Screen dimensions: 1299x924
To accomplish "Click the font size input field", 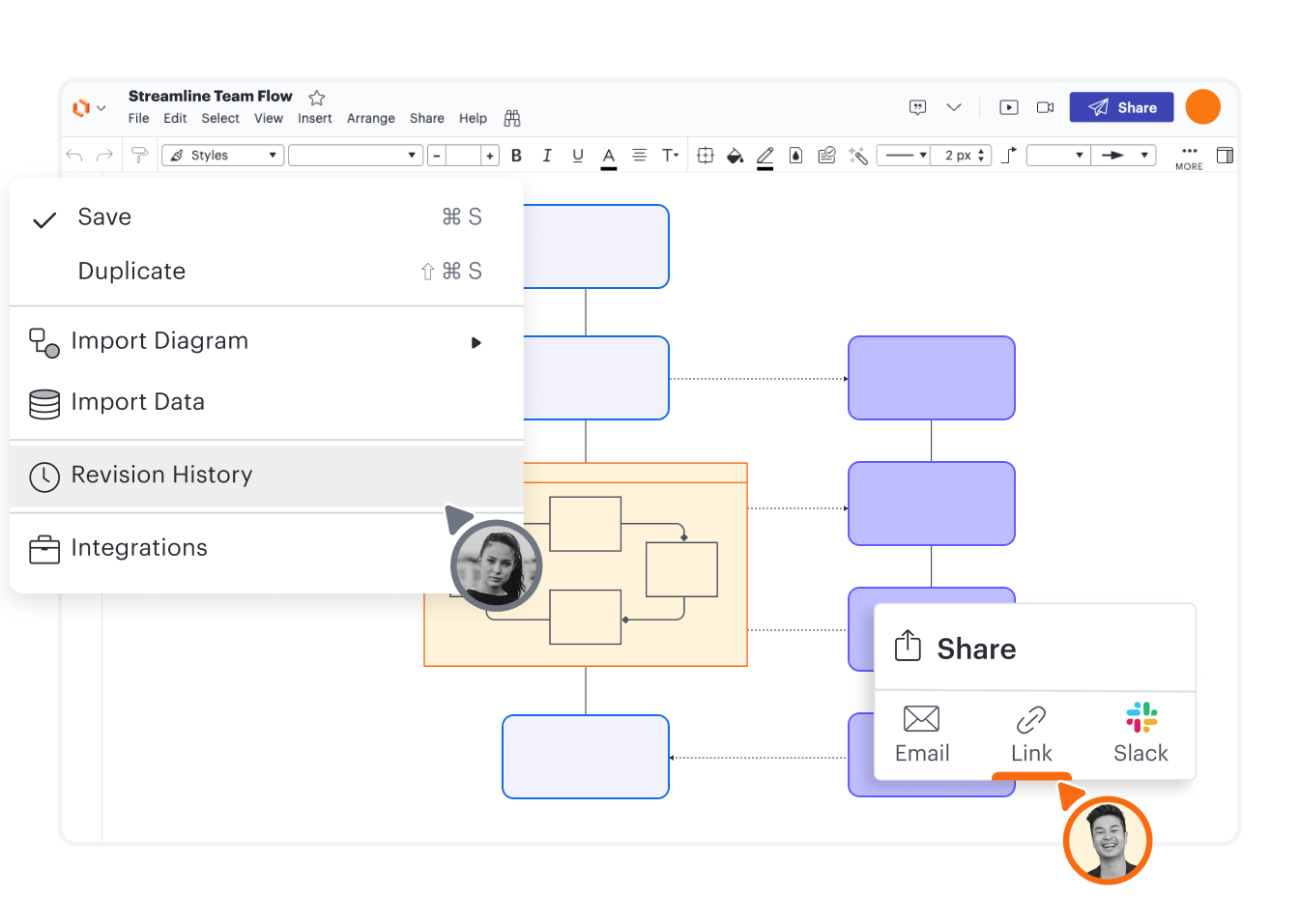I will coord(463,156).
